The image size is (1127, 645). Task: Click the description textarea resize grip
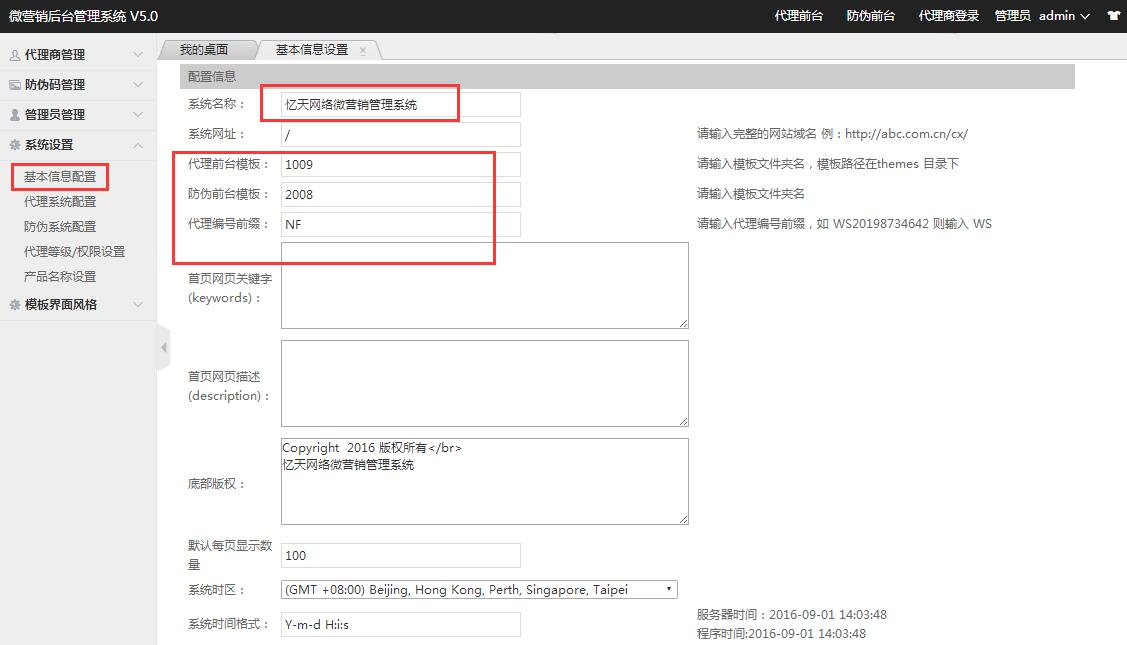684,421
